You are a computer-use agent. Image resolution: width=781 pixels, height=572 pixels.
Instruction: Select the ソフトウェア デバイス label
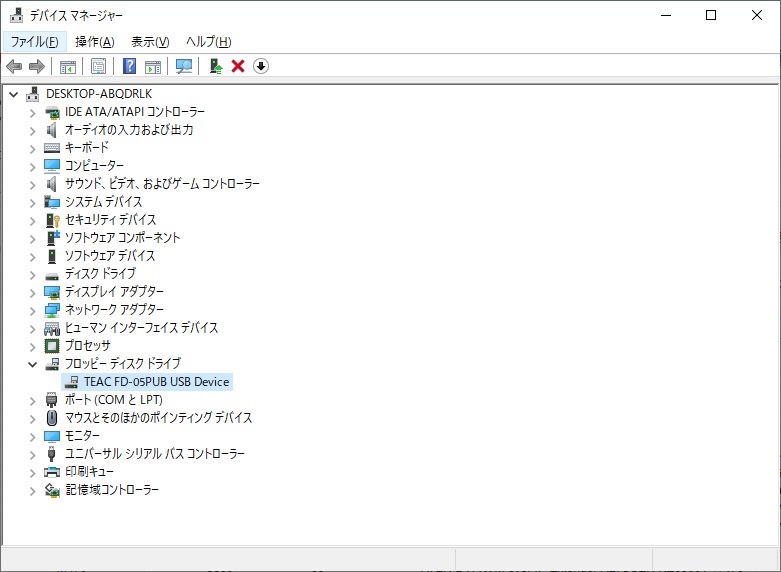[x=110, y=256]
